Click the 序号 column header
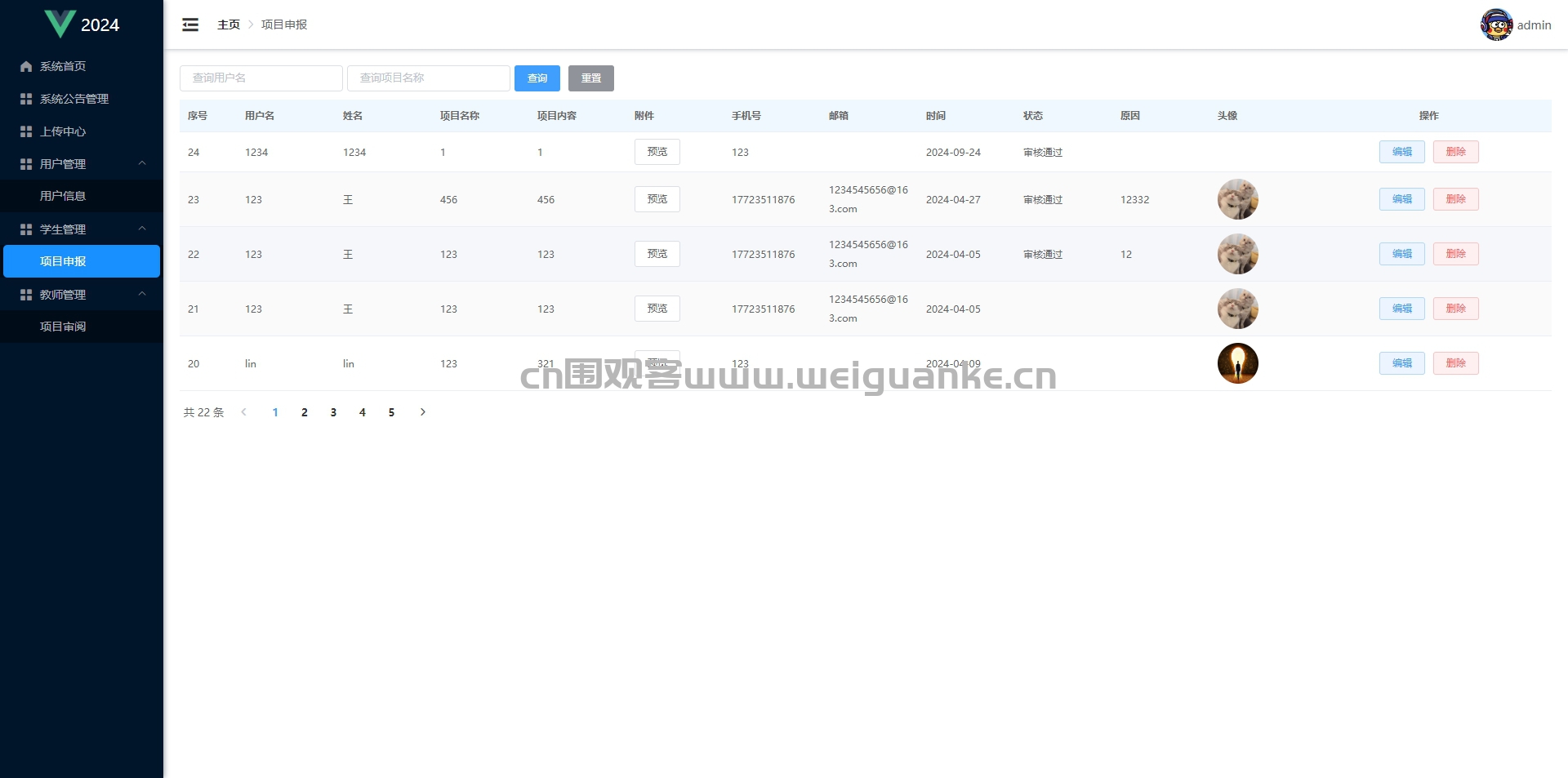 tap(198, 116)
